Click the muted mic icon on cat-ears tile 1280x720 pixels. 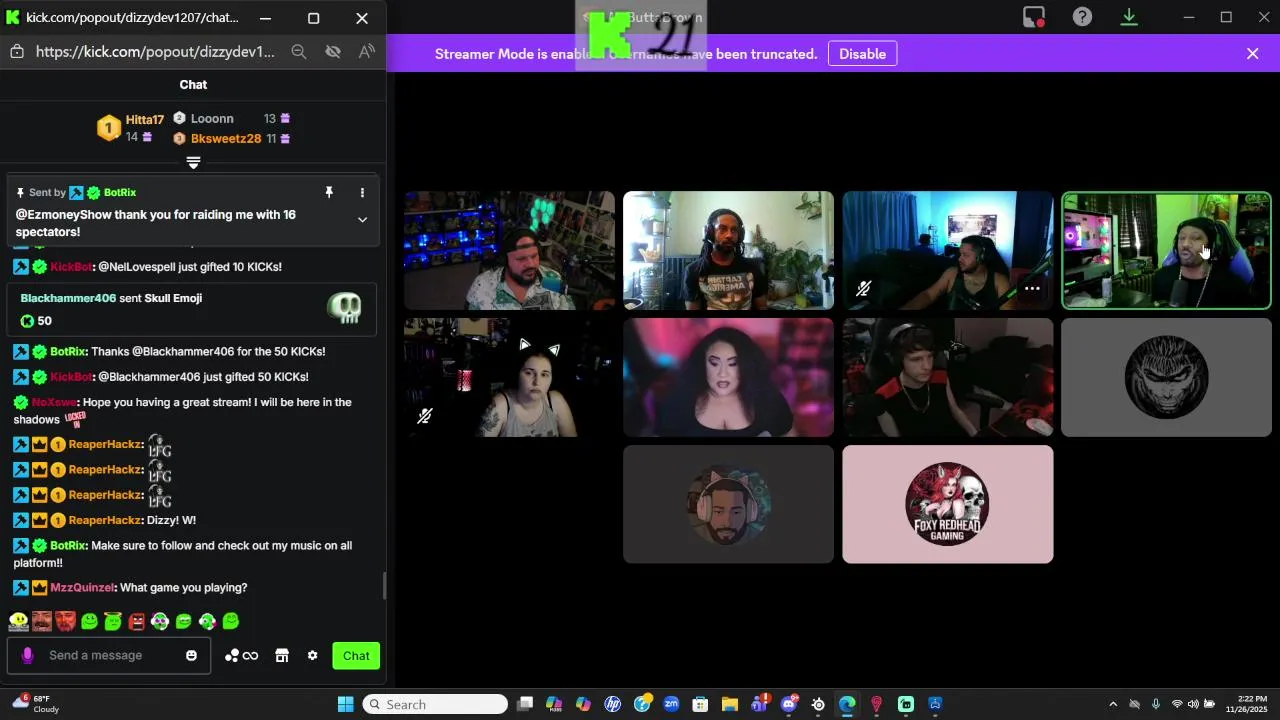[x=425, y=416]
